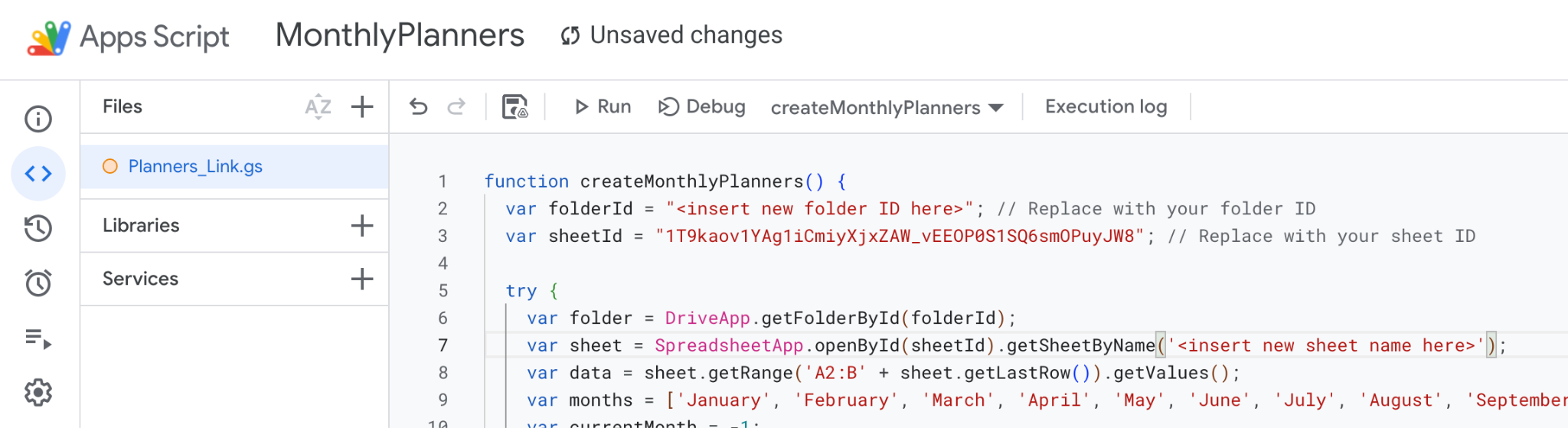The width and height of the screenshot is (1568, 428).
Task: Switch to the Editor code icon
Action: [38, 174]
